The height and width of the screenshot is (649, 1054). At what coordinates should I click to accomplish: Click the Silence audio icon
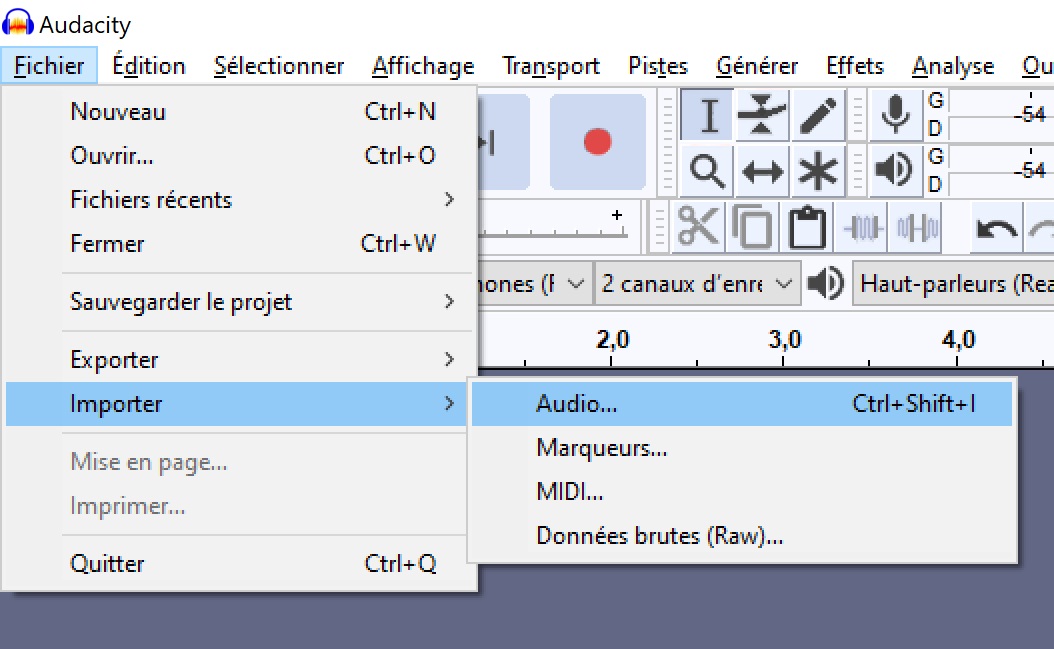917,227
